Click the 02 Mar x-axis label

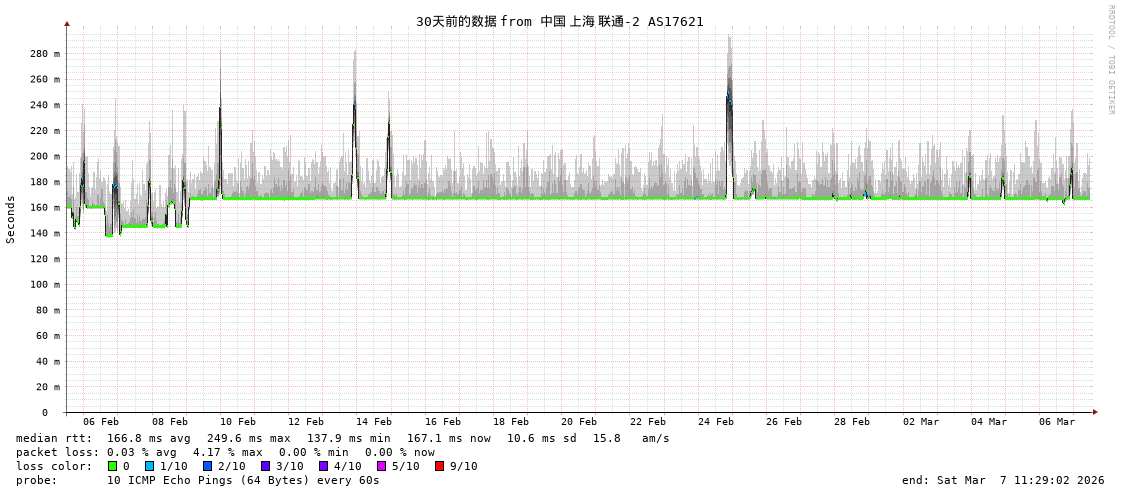921,422
